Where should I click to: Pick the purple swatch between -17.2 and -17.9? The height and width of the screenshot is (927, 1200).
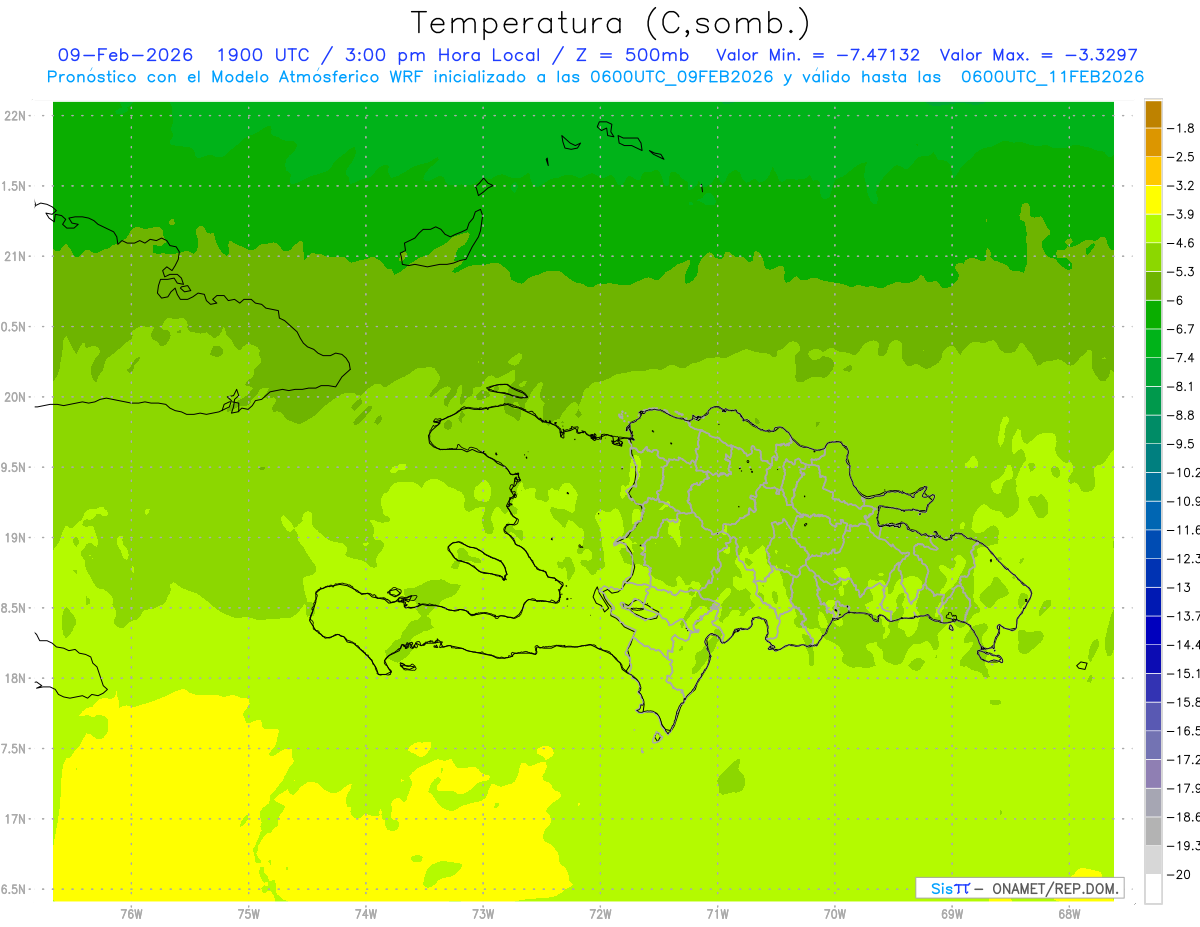click(x=1153, y=774)
